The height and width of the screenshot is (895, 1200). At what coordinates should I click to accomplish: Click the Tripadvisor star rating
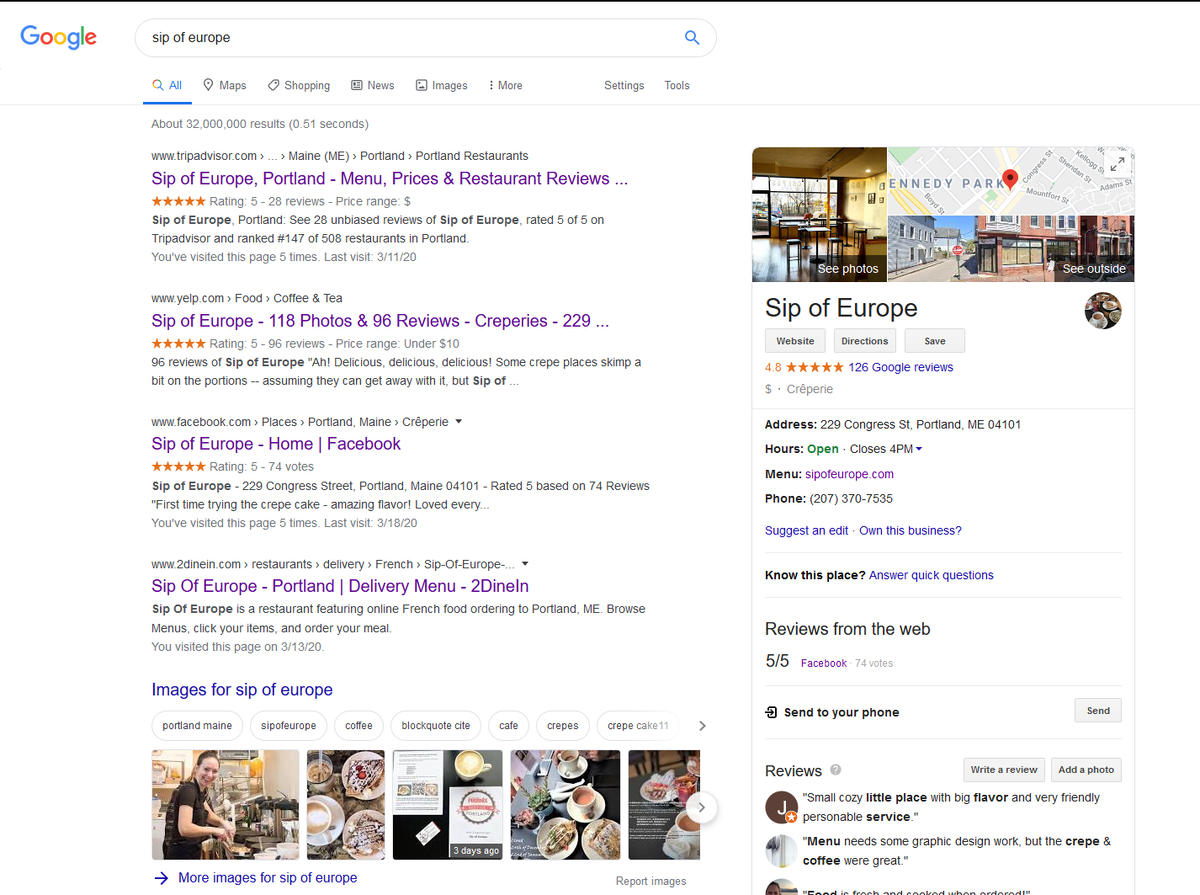[178, 201]
